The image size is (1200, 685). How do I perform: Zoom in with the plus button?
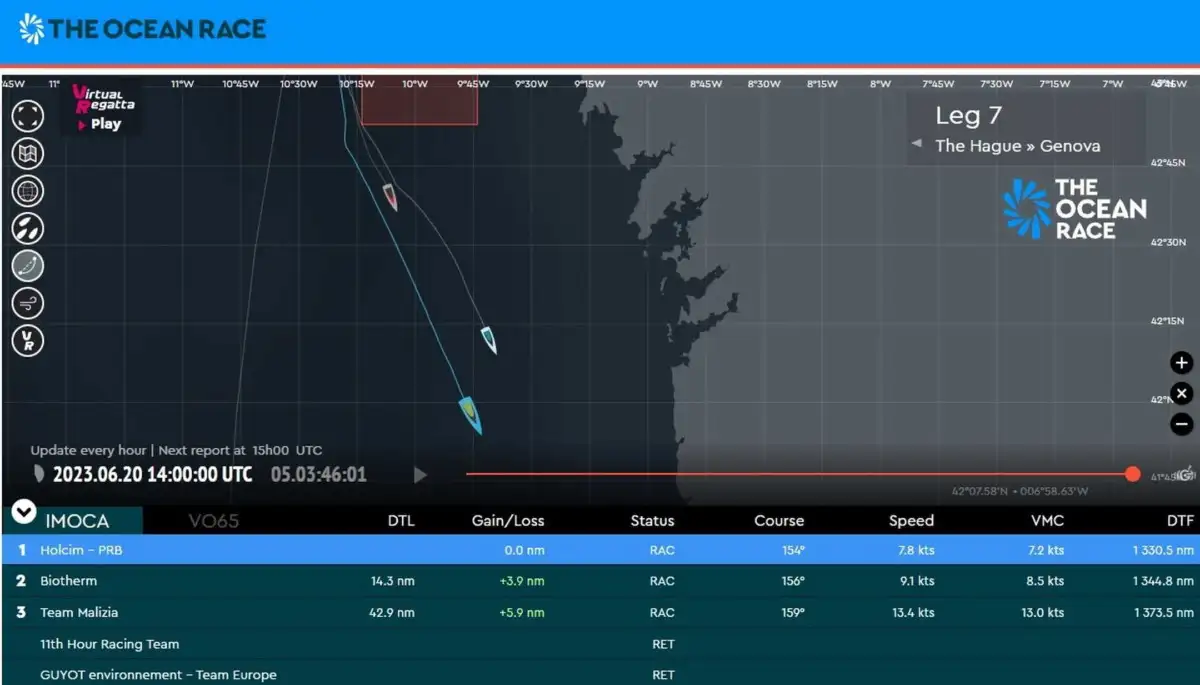pos(1181,363)
